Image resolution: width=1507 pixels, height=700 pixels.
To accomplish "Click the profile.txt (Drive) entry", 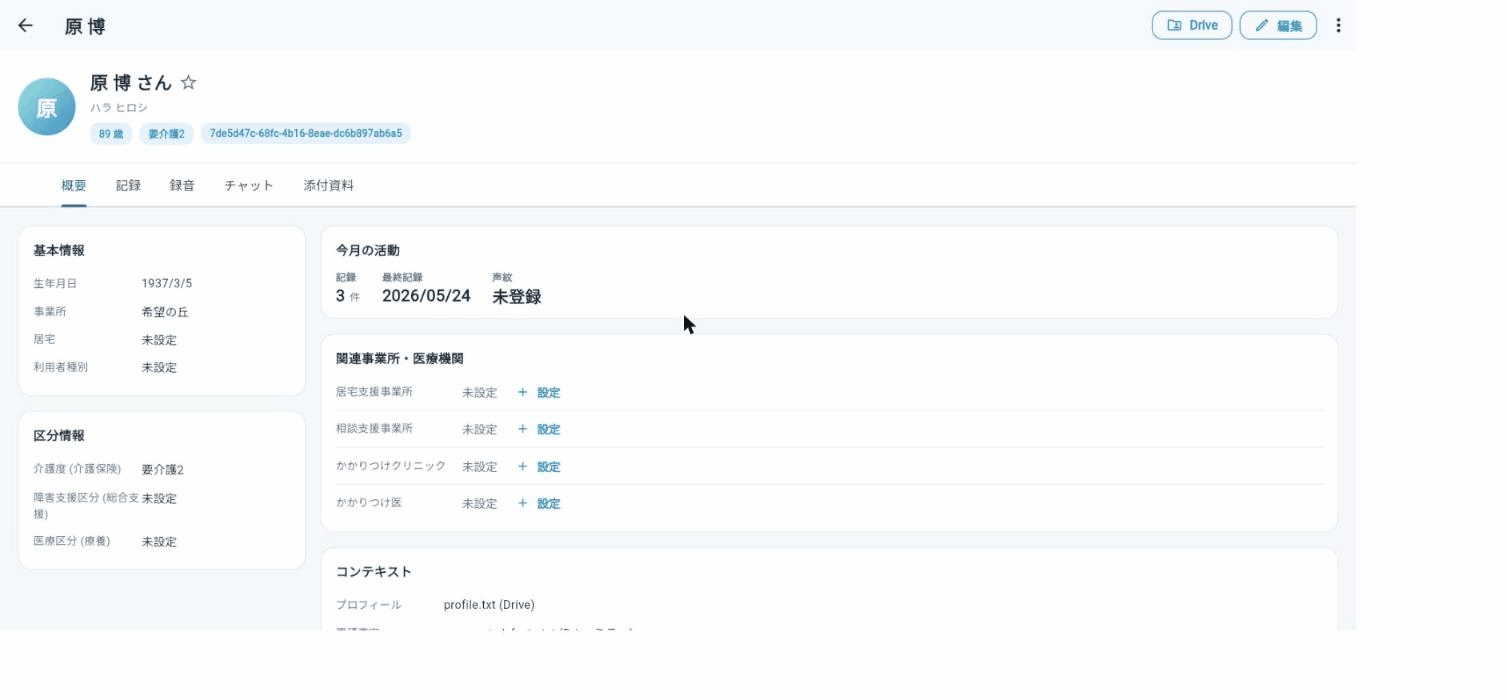I will pos(489,605).
